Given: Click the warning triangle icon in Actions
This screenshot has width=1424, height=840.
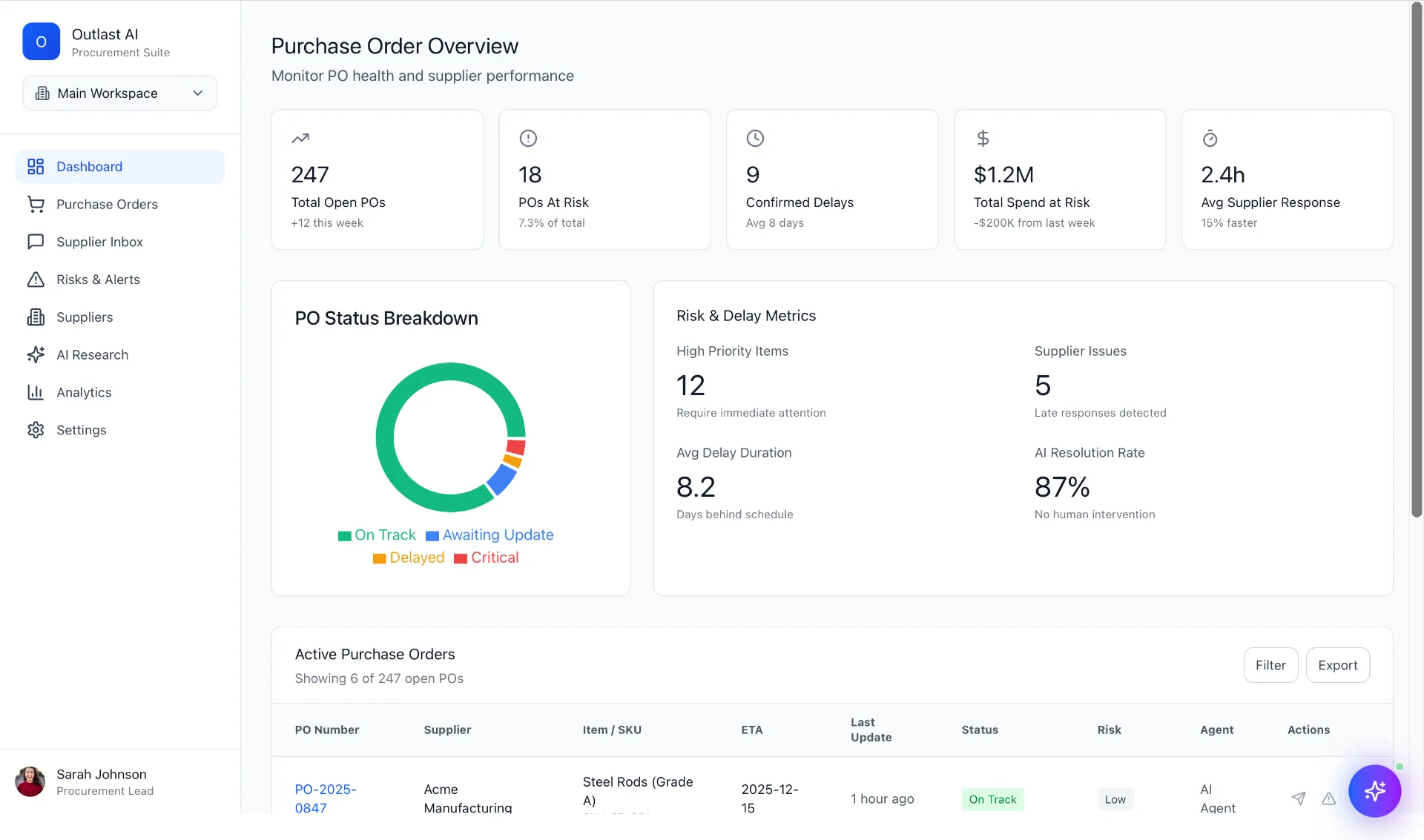Looking at the screenshot, I should (1328, 798).
